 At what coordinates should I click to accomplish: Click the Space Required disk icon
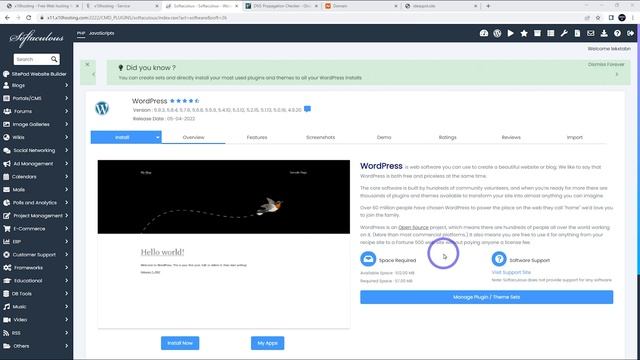pos(368,259)
